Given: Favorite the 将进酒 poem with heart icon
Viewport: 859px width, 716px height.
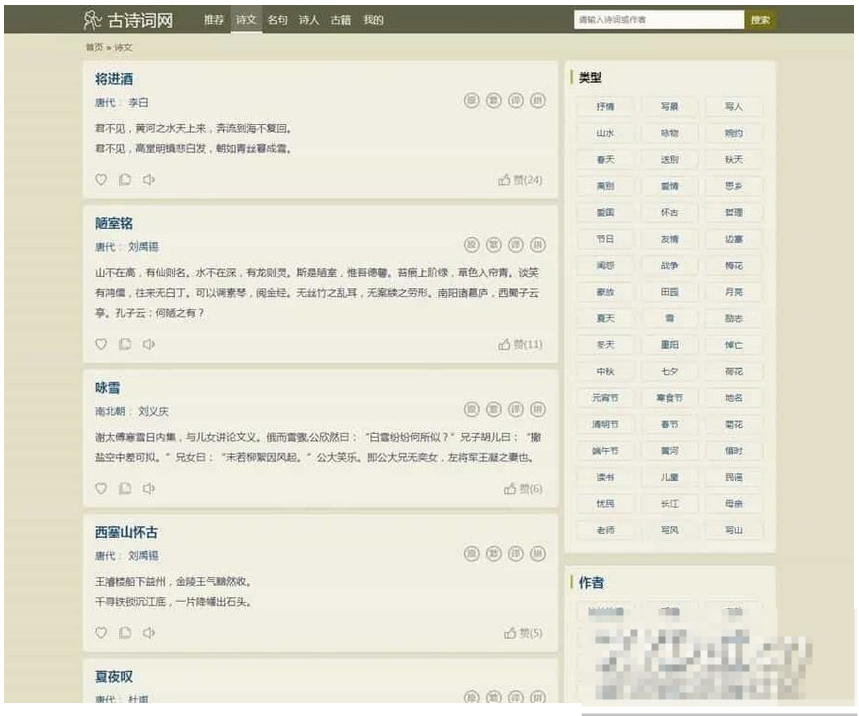Looking at the screenshot, I should (101, 180).
